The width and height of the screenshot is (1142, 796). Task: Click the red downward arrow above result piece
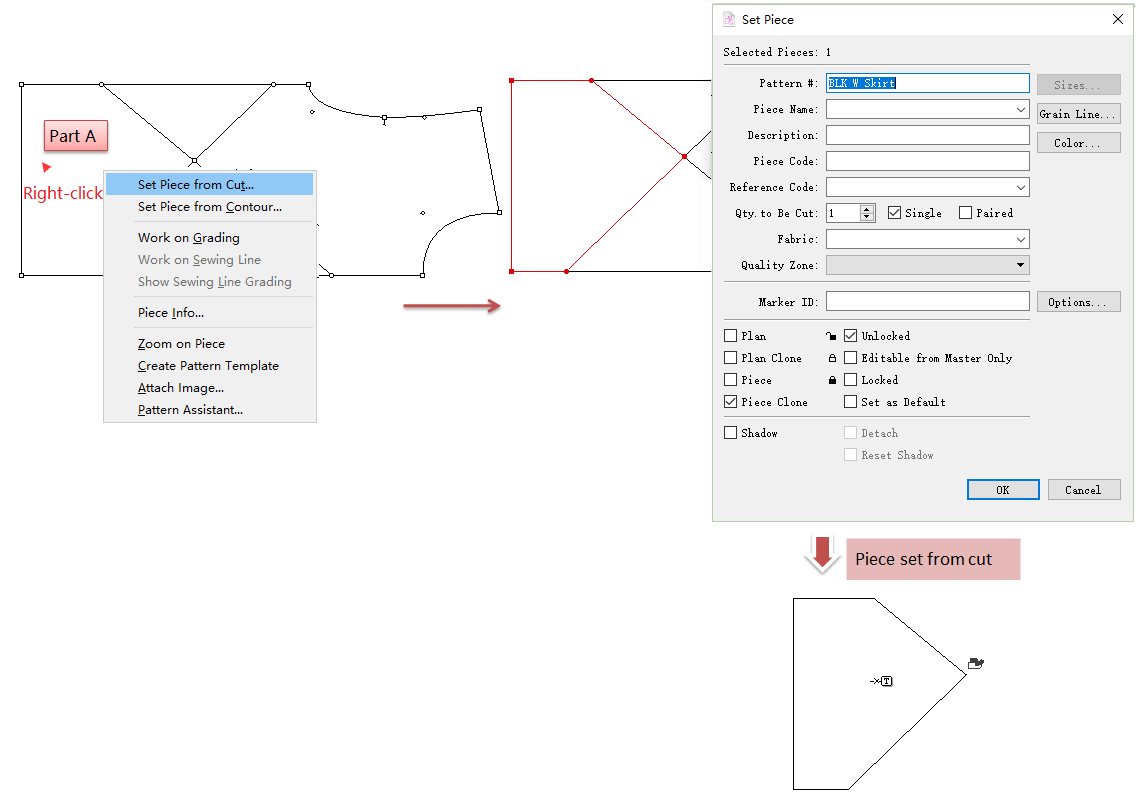click(x=822, y=553)
